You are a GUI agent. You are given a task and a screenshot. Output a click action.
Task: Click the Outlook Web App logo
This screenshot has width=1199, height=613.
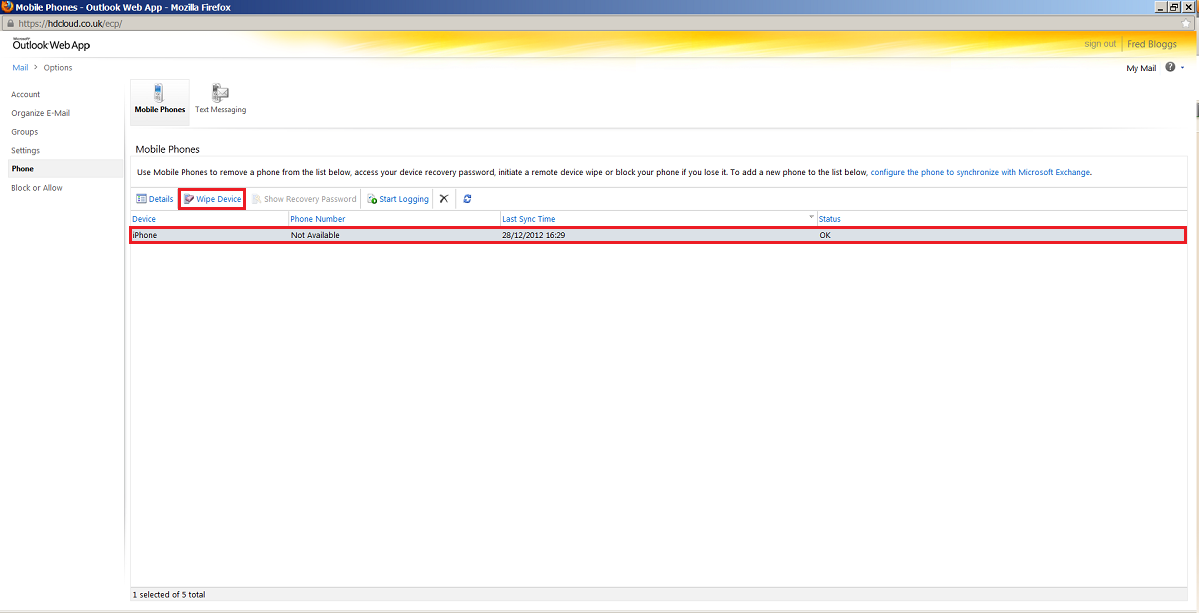pos(51,44)
